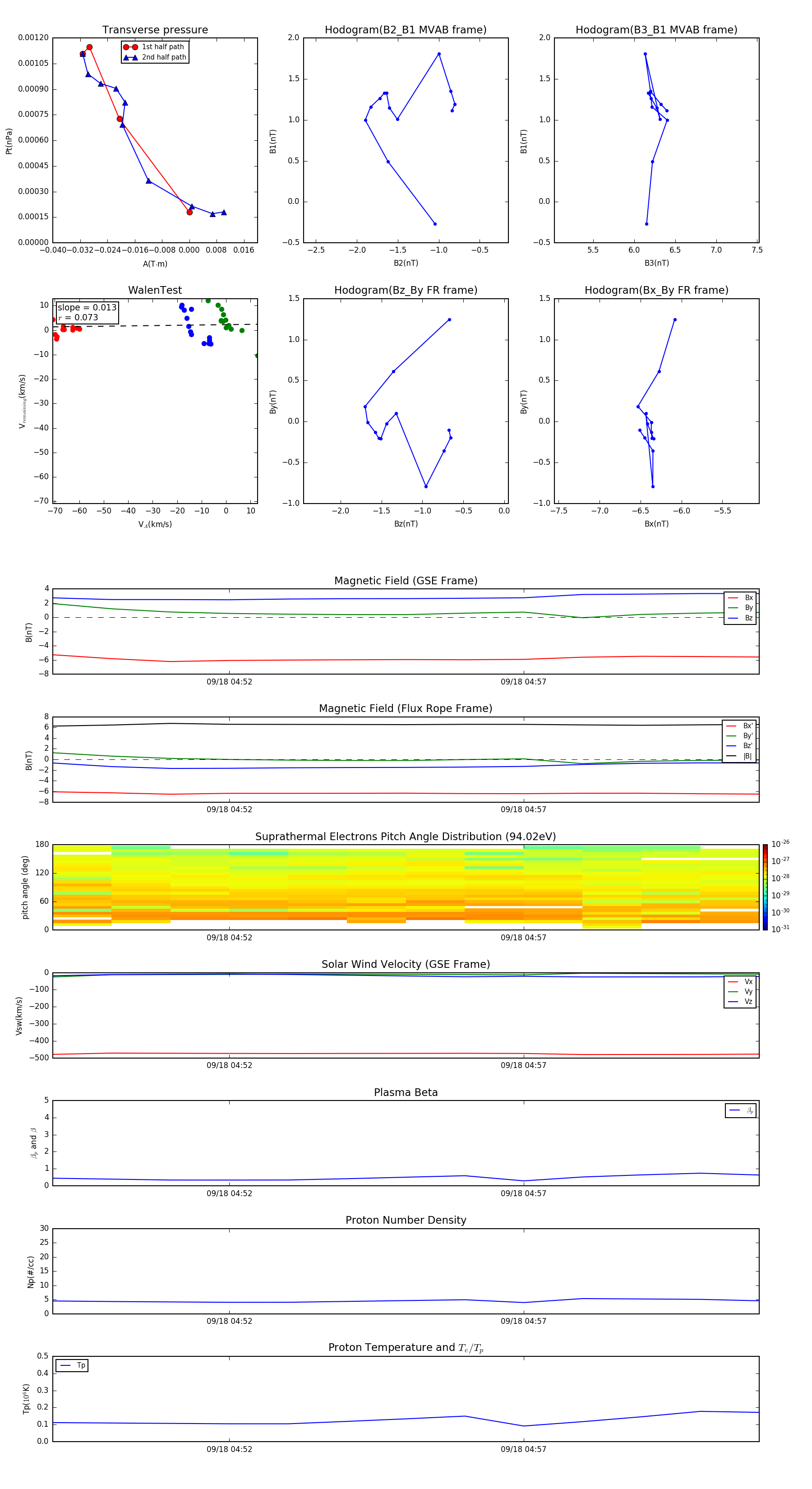Click the 'Magnetic Field (GSE Frame)' title
This screenshot has height=1489, width=812.
[x=406, y=581]
